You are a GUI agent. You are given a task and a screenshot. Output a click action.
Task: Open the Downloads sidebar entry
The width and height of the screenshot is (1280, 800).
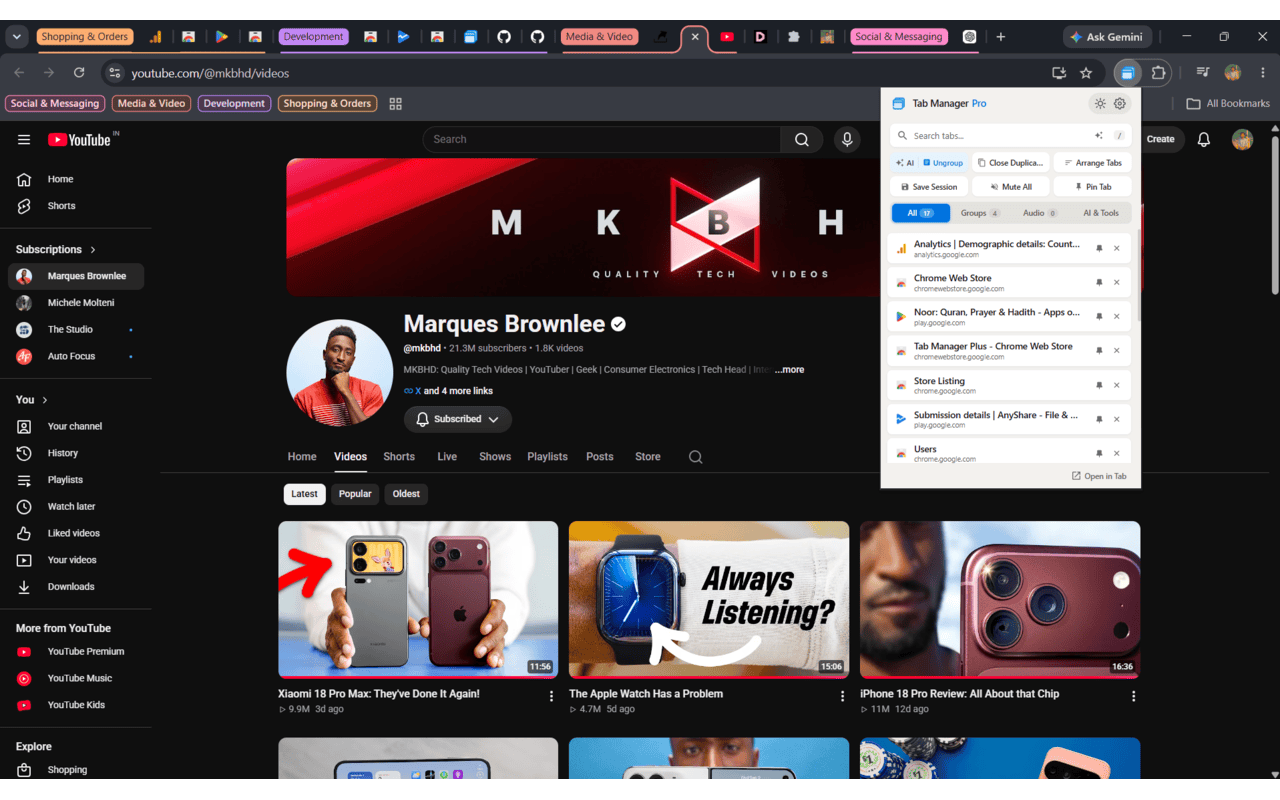tap(76, 587)
